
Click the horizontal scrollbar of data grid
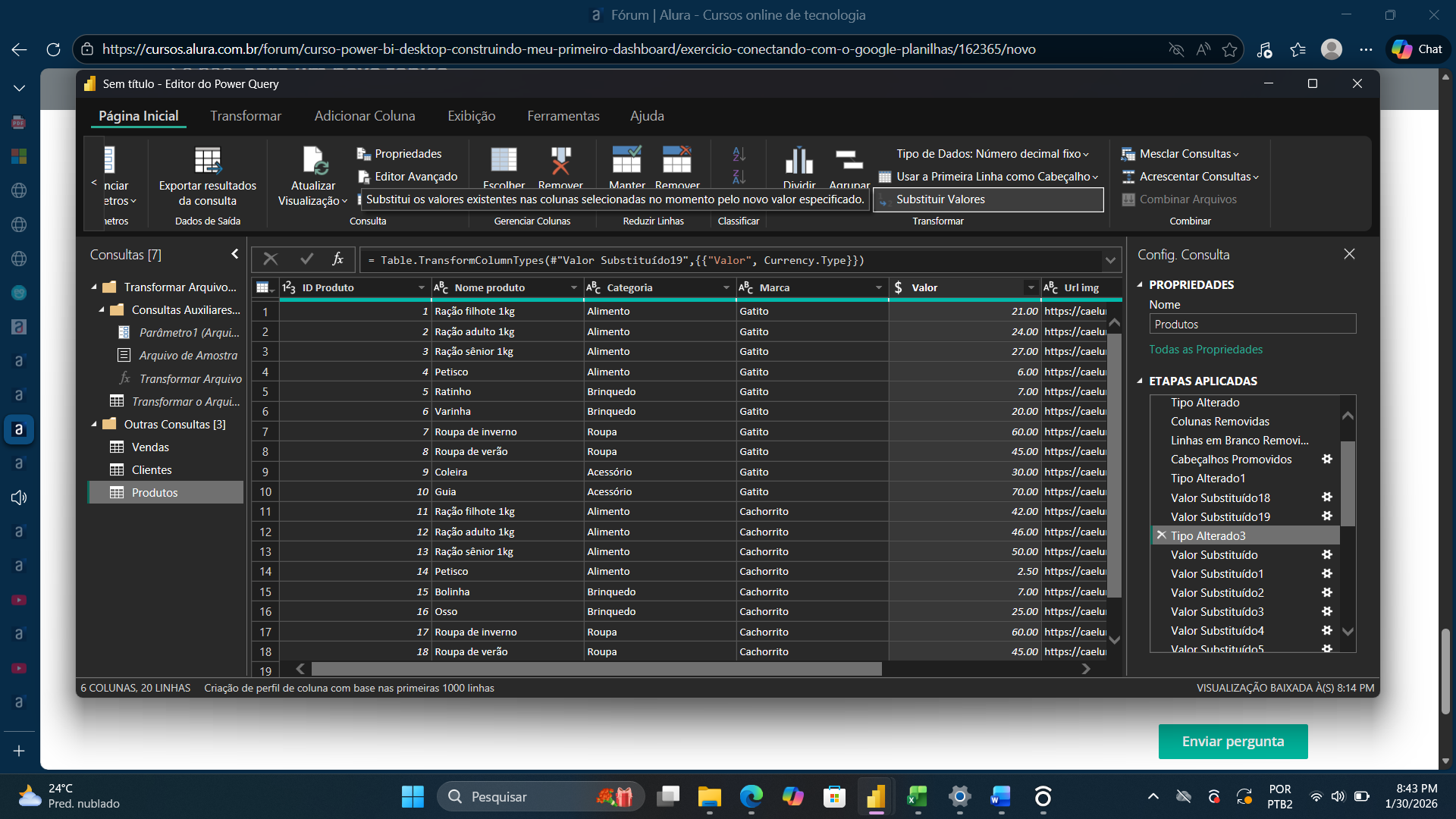click(x=596, y=669)
